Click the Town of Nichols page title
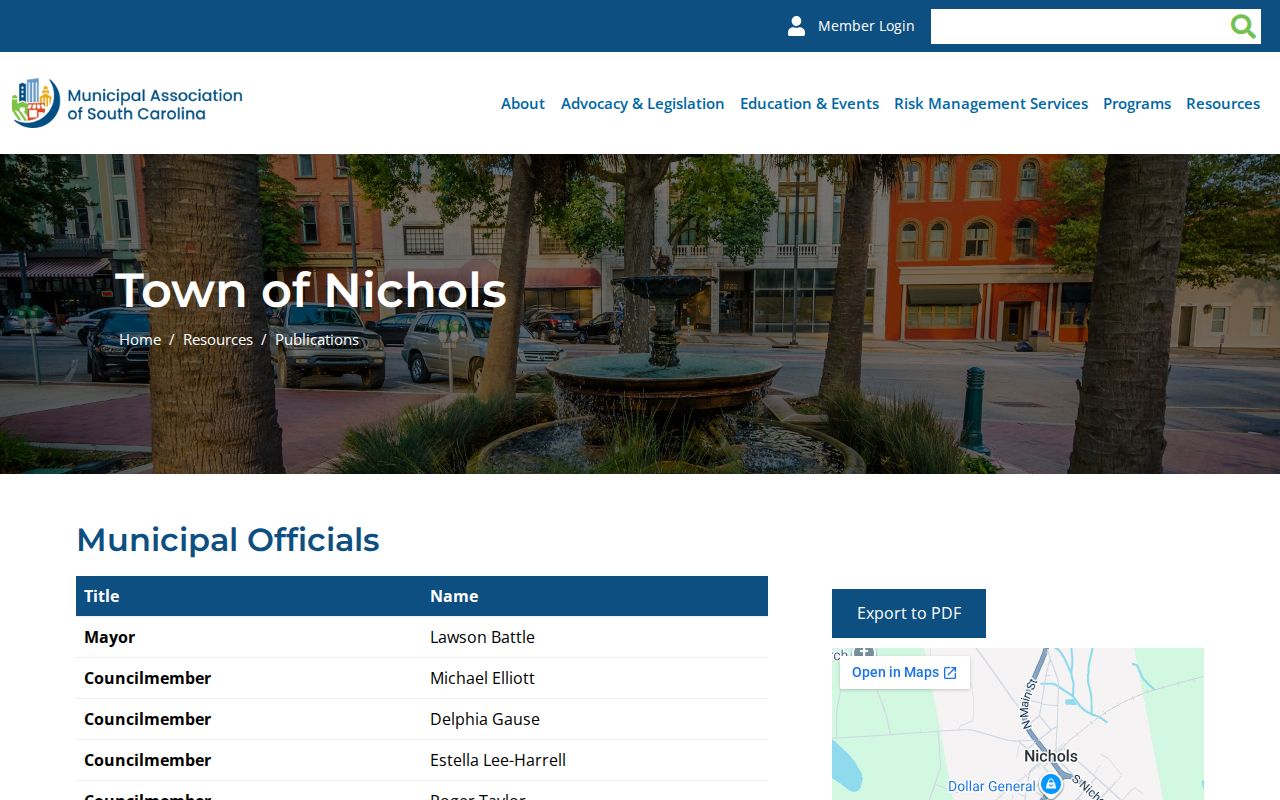The width and height of the screenshot is (1280, 800). 311,290
